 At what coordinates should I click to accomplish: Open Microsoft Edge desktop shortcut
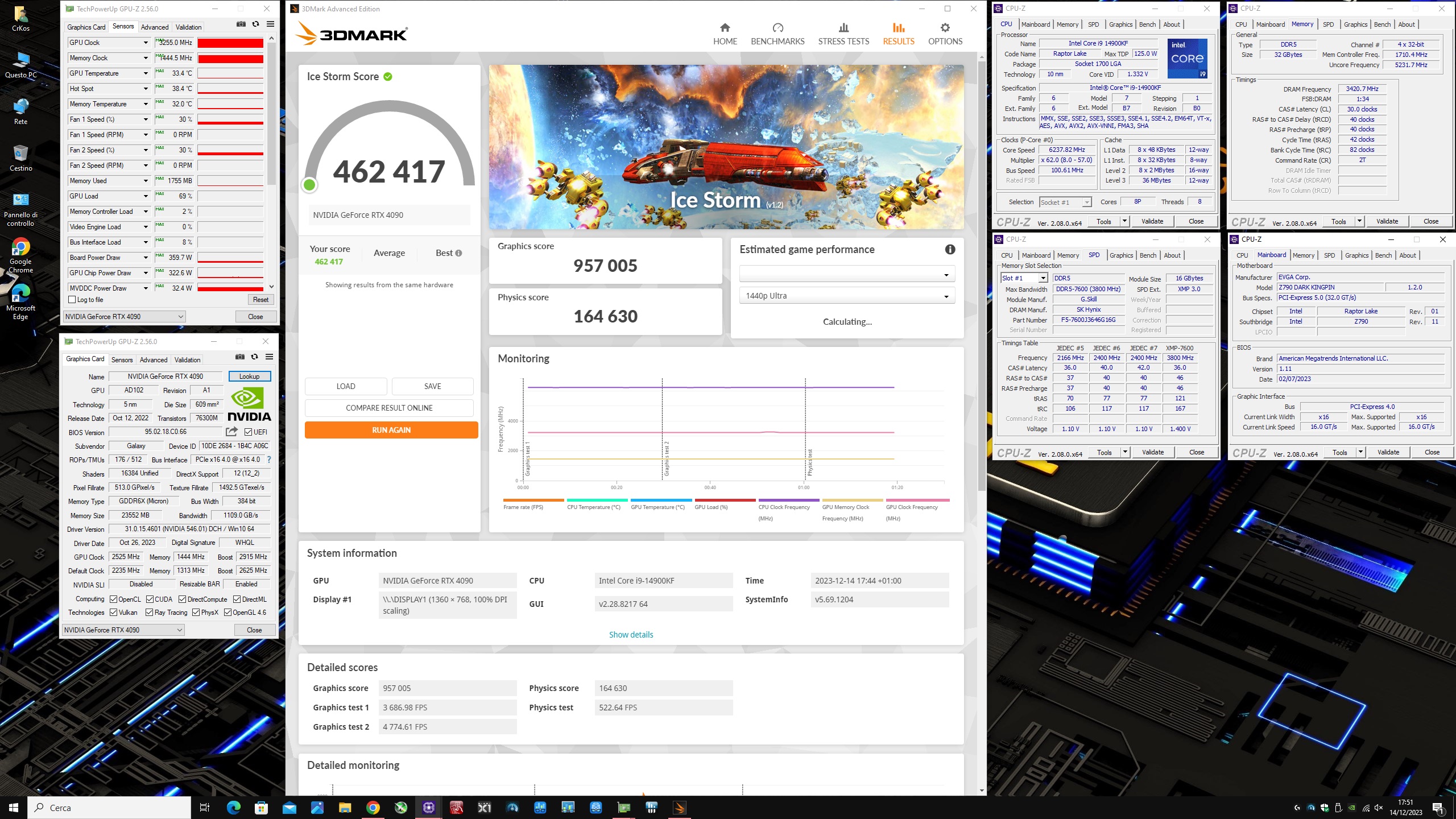20,302
